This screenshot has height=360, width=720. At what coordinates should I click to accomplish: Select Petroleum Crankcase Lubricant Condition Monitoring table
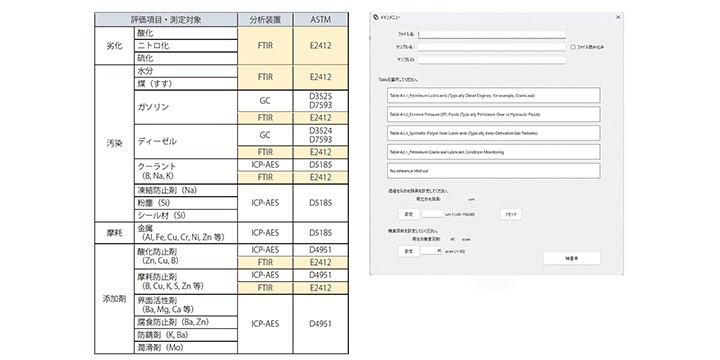494,152
